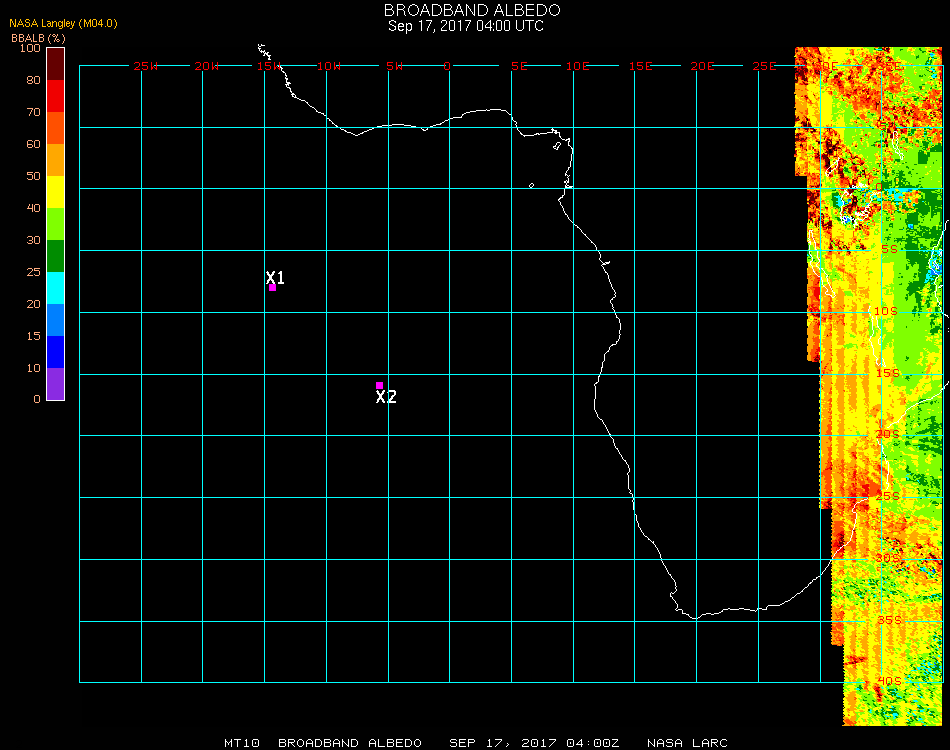Click the footer's monospaced 'BROADBAND ALBEDO' text
Screen dimensions: 950x750
350,743
